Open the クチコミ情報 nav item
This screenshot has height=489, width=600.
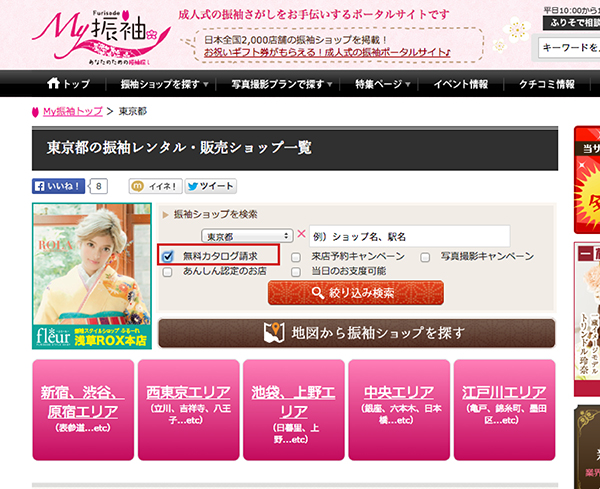[546, 84]
